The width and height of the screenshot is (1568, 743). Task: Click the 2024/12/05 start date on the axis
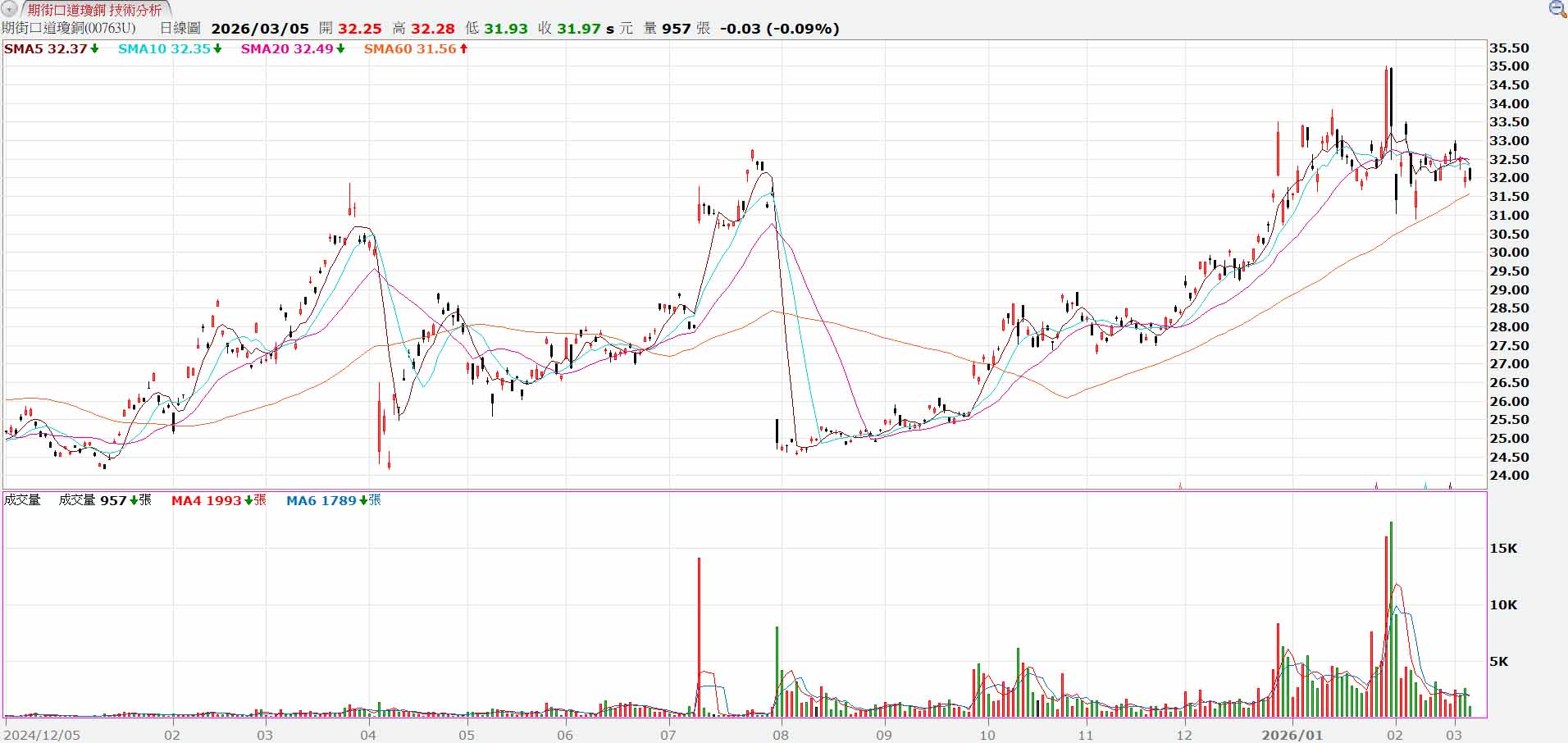tap(42, 735)
